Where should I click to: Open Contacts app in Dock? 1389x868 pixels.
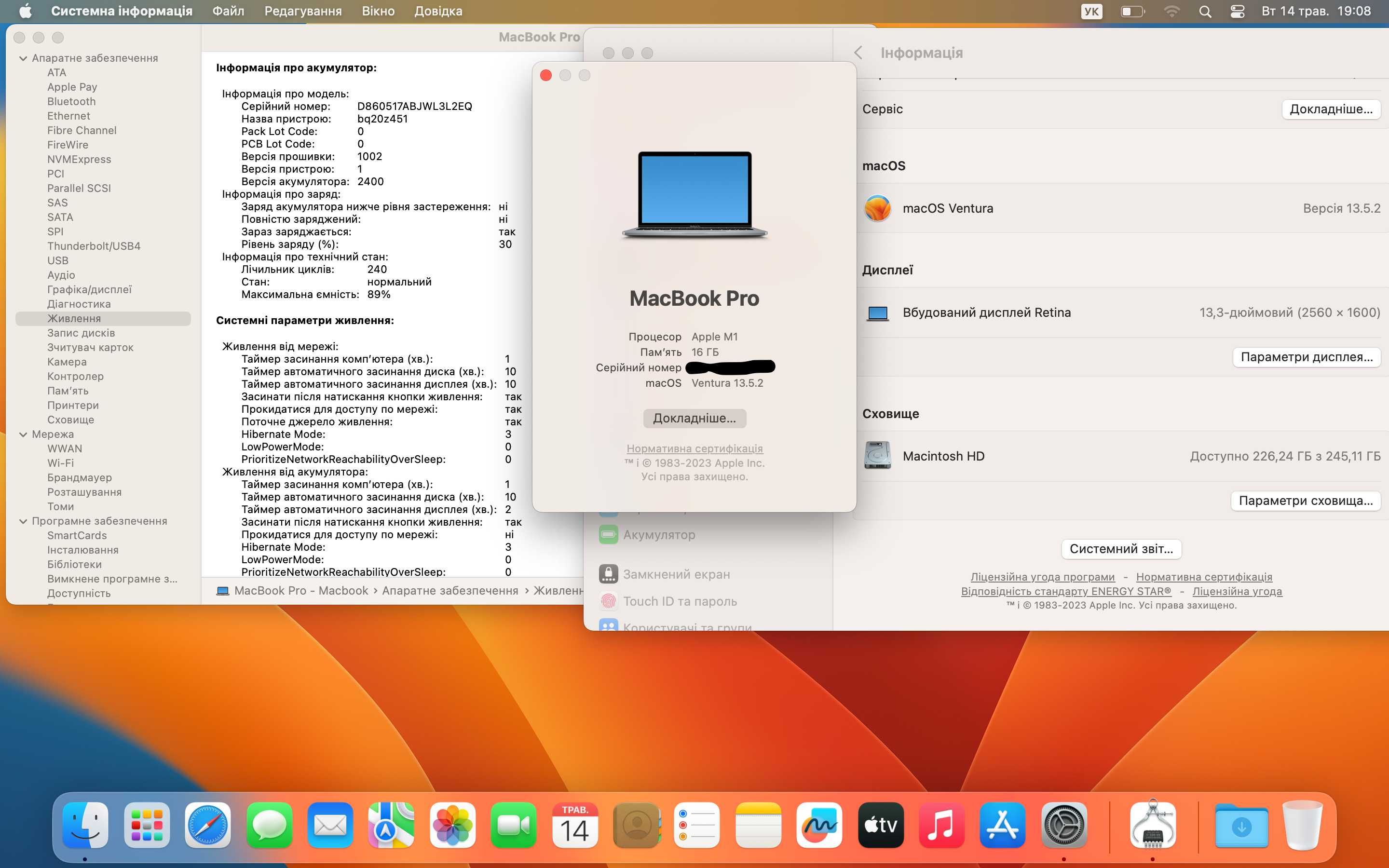[636, 825]
